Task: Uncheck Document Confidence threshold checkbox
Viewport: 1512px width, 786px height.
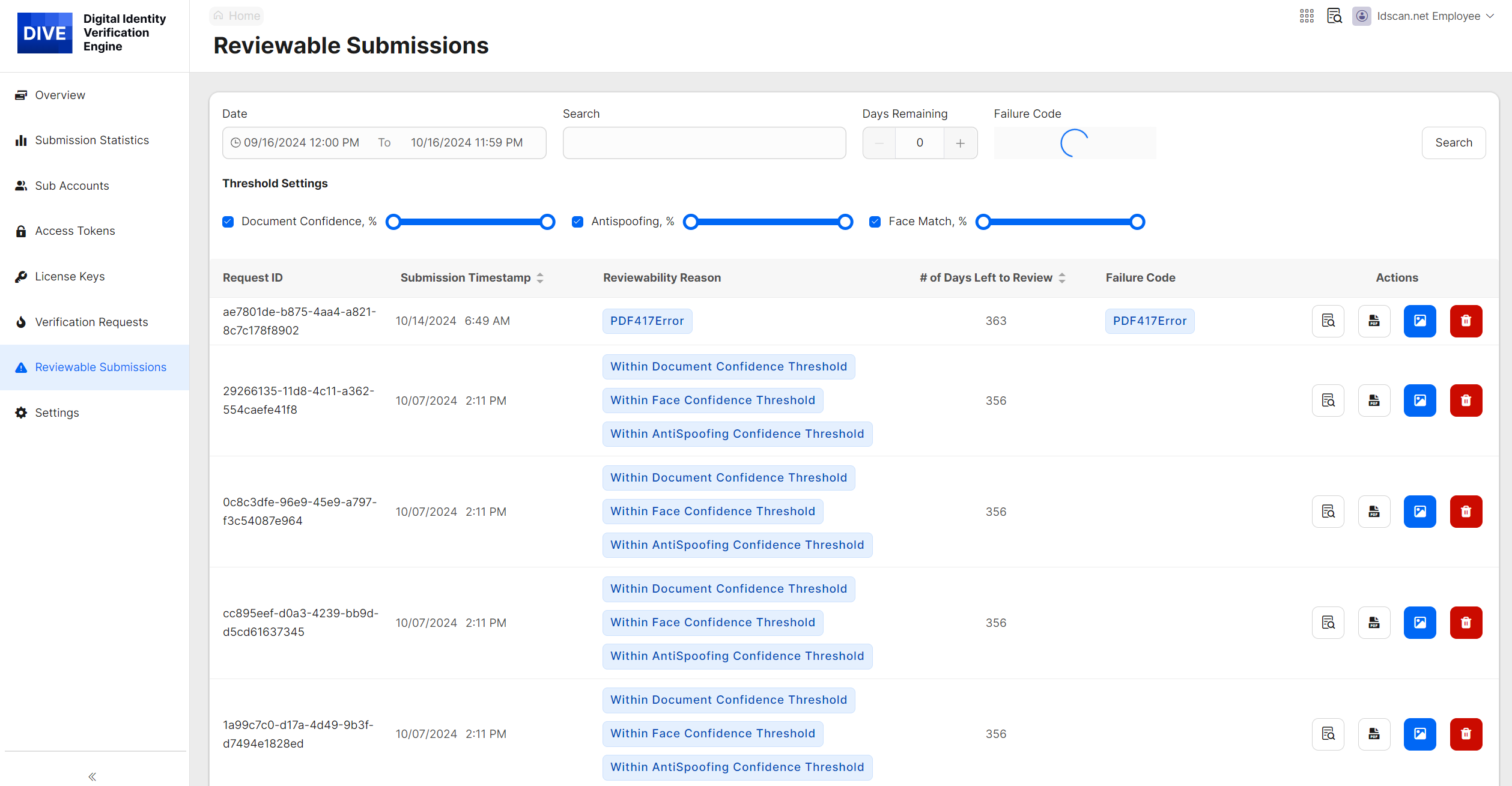Action: pos(228,222)
